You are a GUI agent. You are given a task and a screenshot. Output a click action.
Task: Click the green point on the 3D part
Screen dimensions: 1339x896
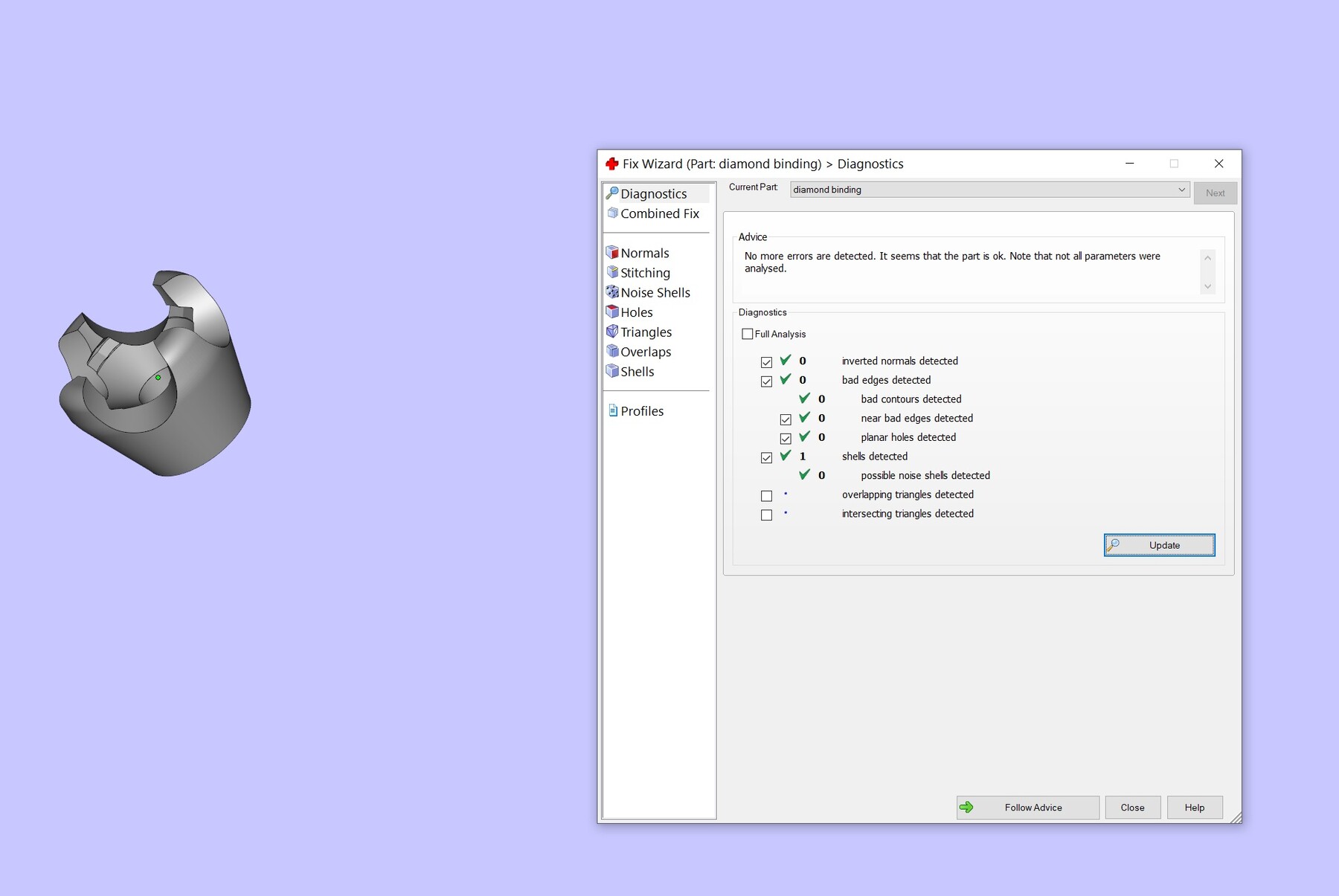click(x=158, y=378)
